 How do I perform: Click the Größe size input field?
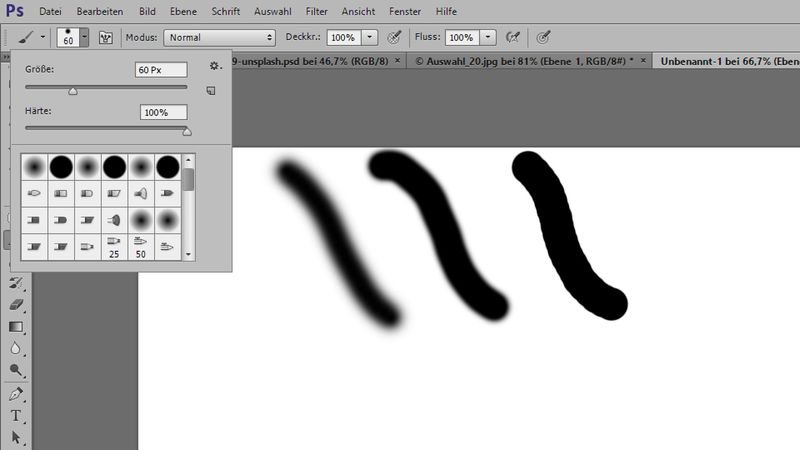point(161,70)
